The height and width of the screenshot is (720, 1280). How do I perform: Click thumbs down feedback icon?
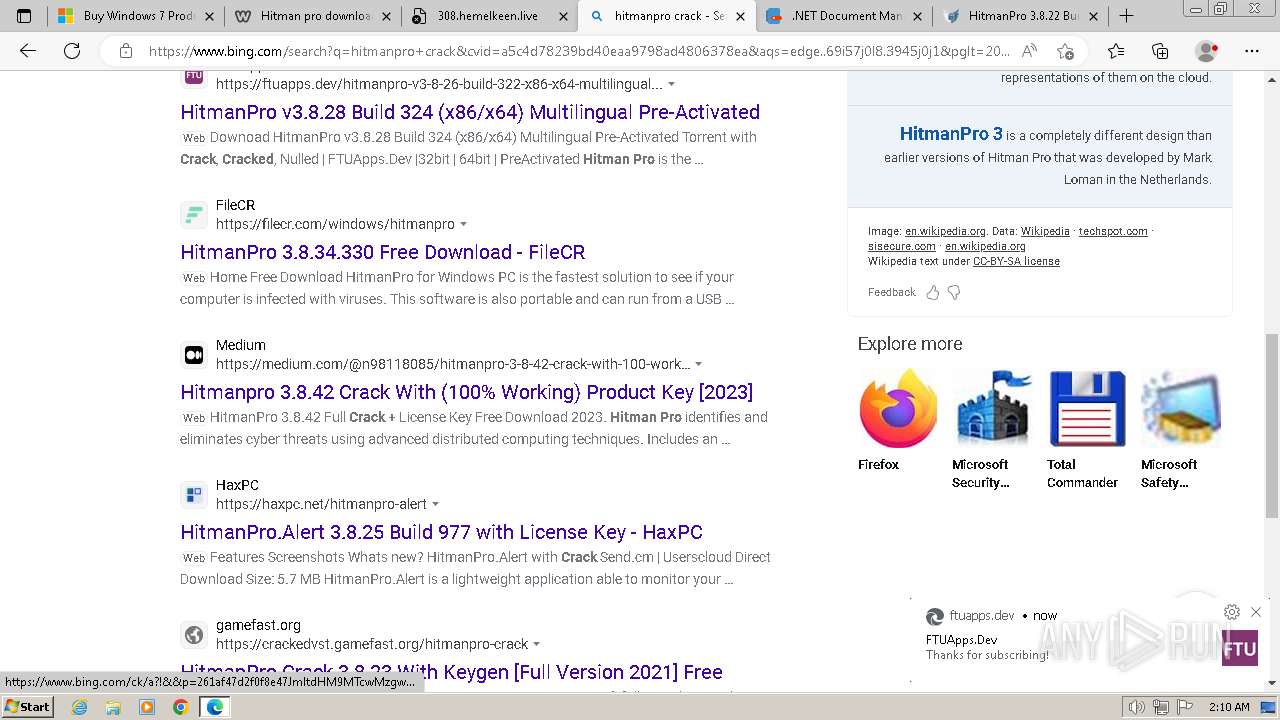click(x=954, y=292)
